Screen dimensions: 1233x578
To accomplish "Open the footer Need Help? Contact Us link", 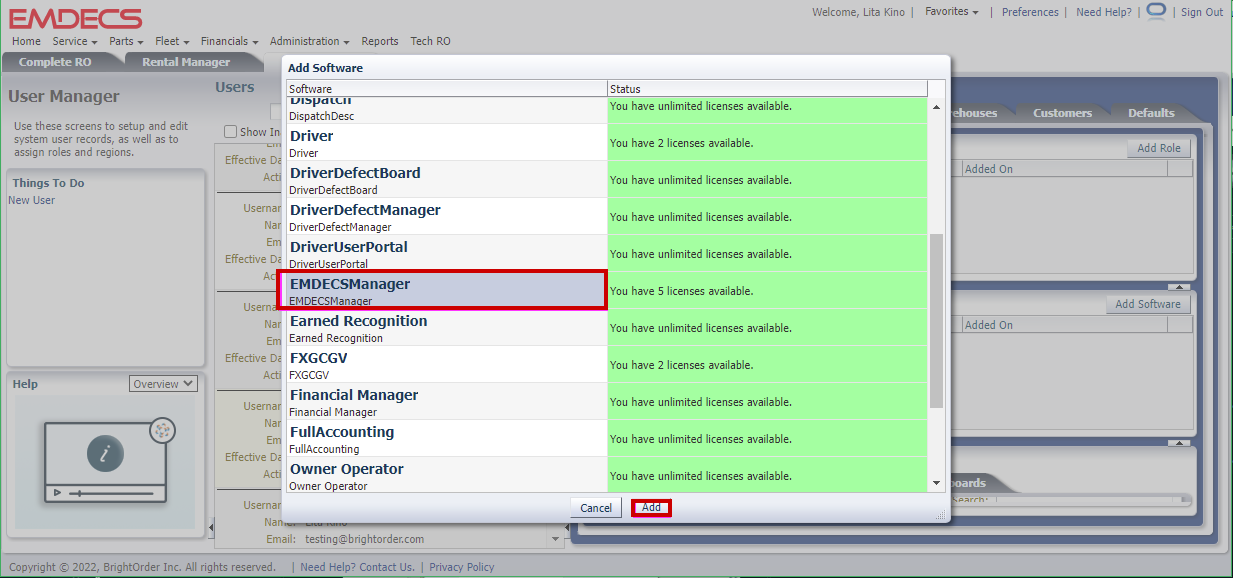I will pos(357,567).
